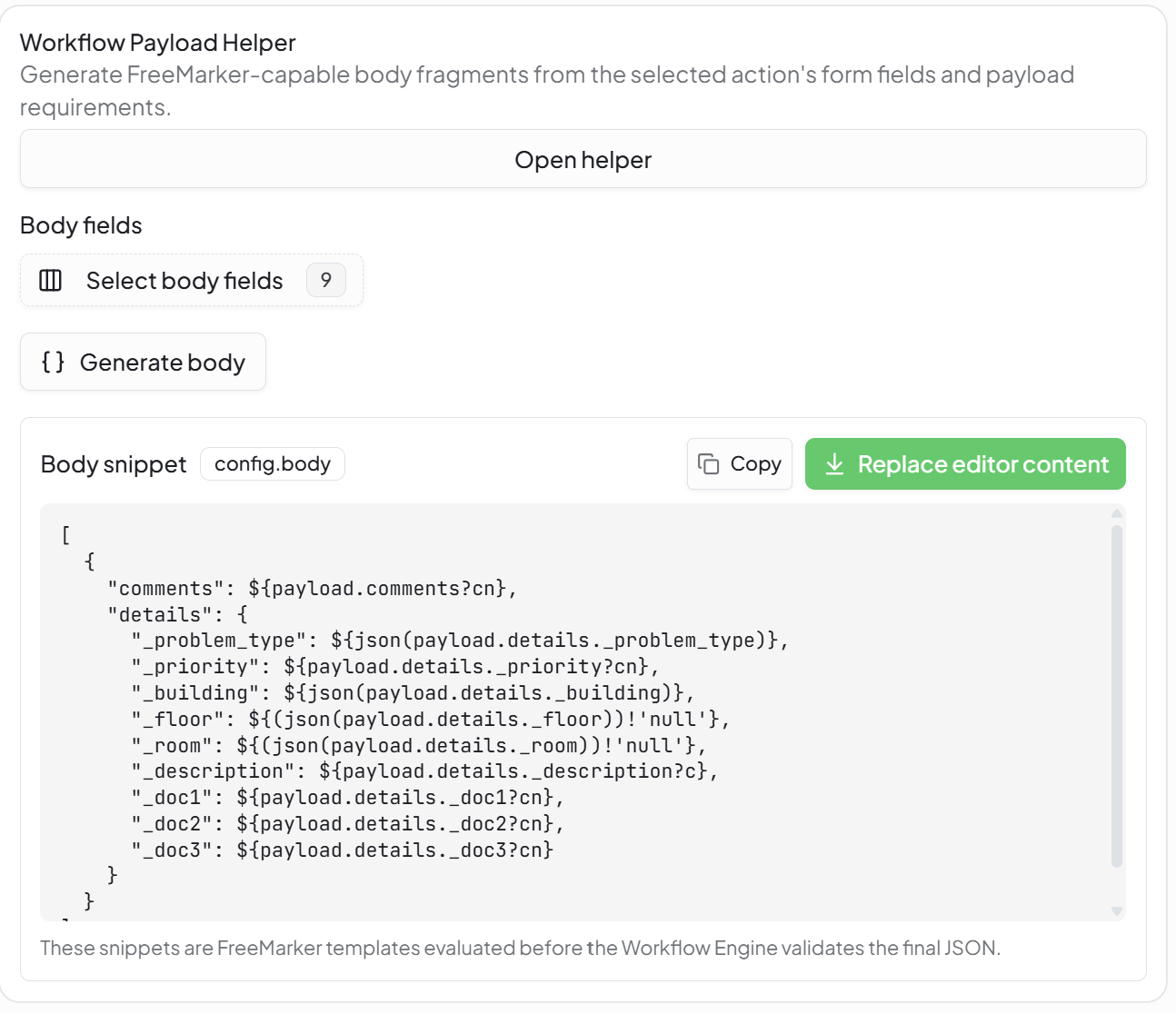1176x1014 pixels.
Task: Click the "_floor" line in the snippet
Action: [431, 720]
